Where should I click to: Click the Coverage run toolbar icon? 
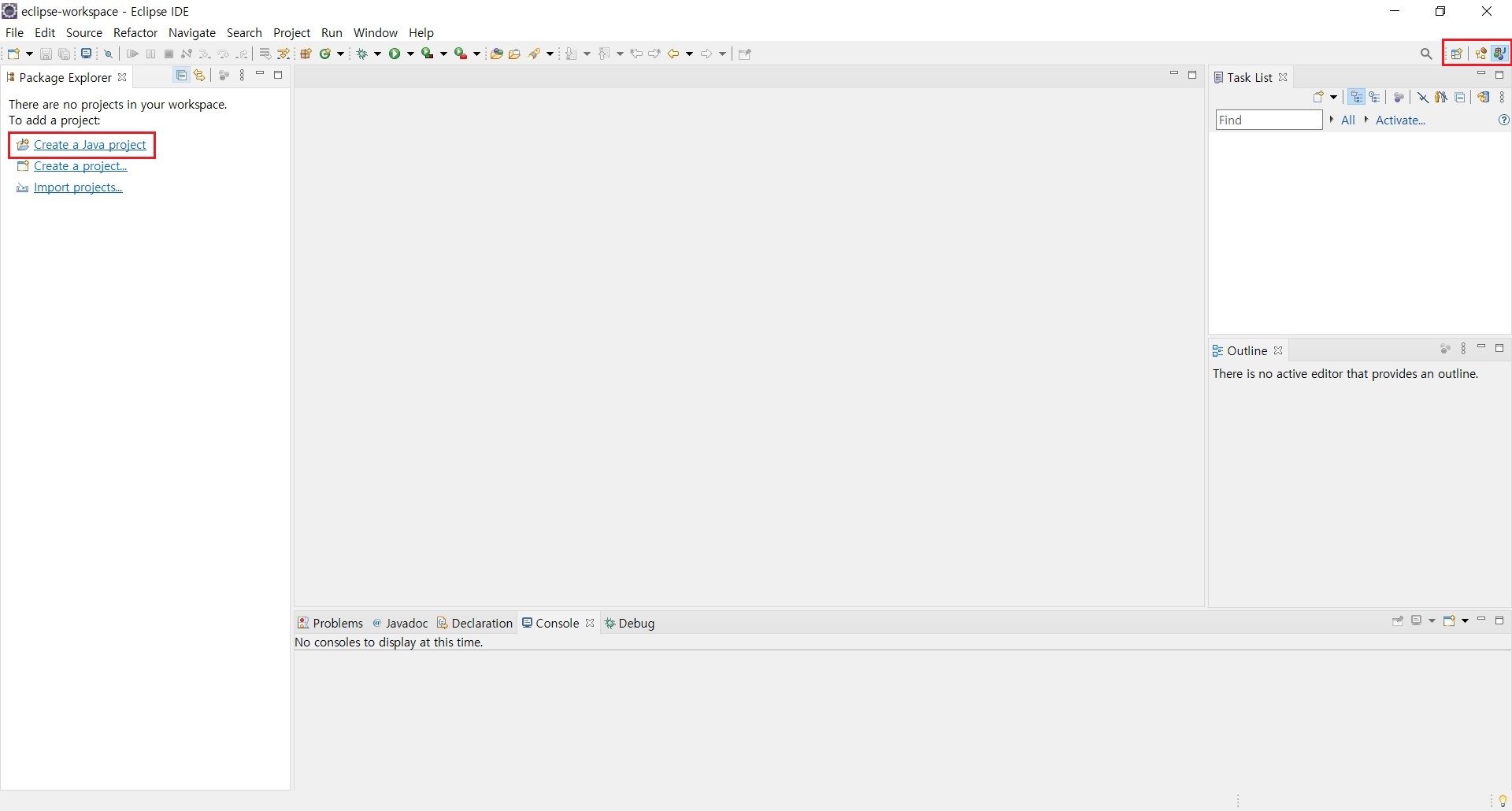(428, 54)
